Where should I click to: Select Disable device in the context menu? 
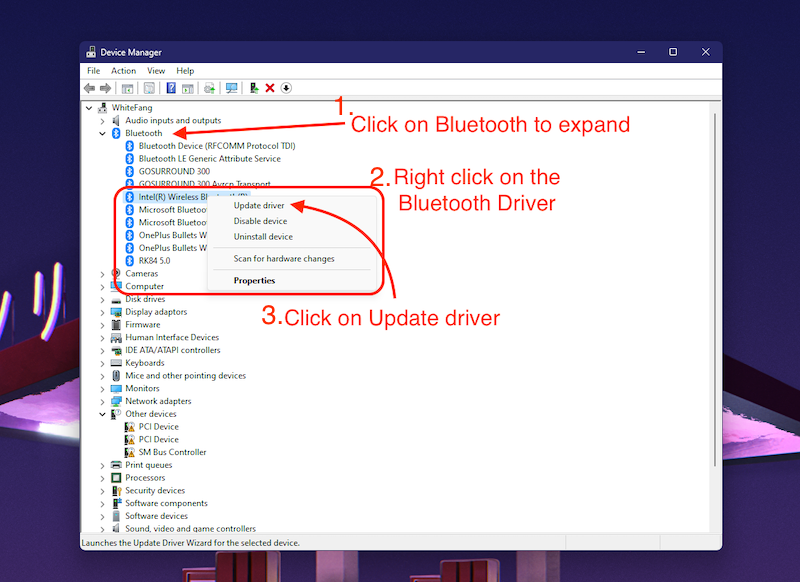(260, 221)
